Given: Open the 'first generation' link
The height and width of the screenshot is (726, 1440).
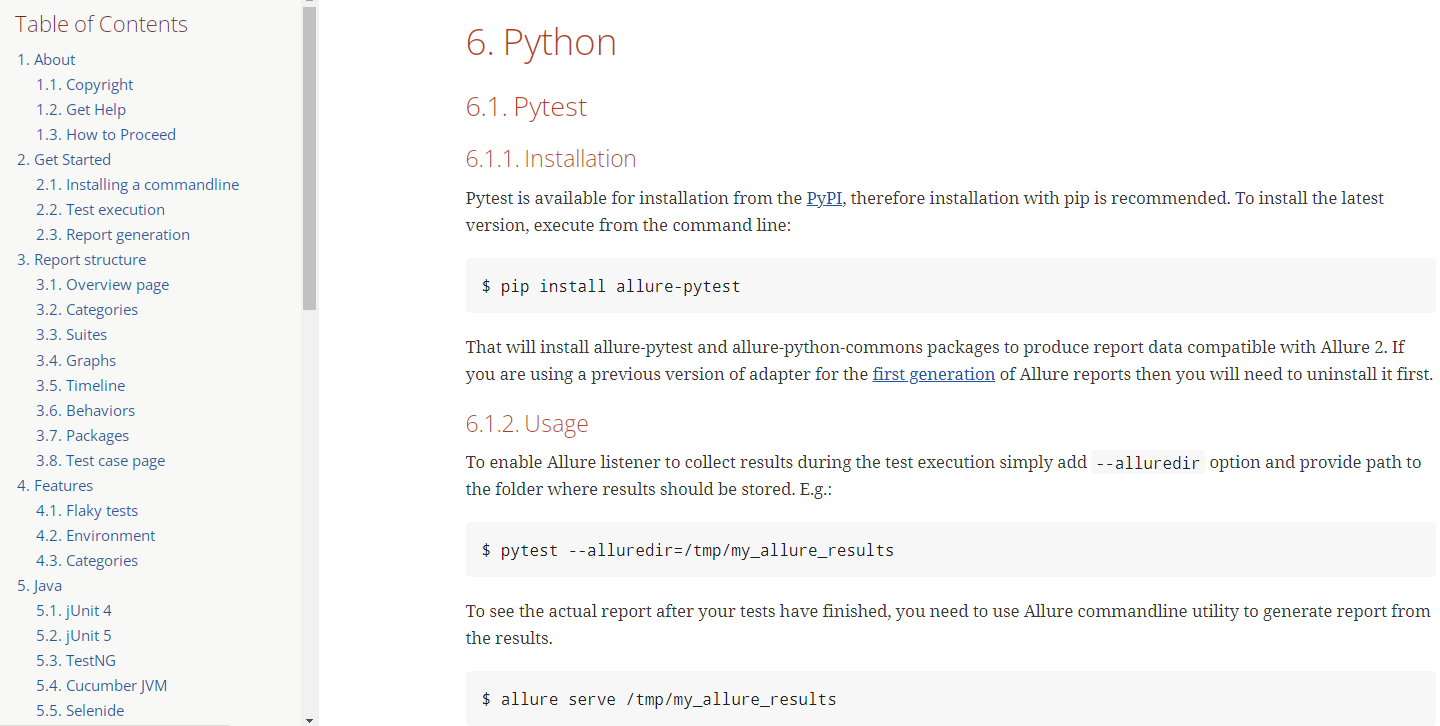Looking at the screenshot, I should point(934,374).
